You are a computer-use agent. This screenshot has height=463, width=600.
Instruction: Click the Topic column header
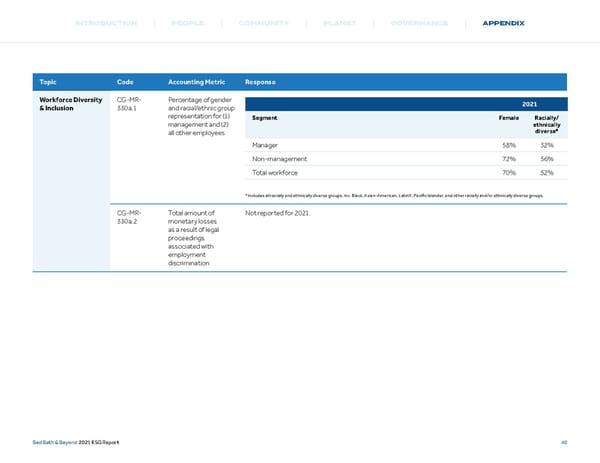[x=48, y=82]
